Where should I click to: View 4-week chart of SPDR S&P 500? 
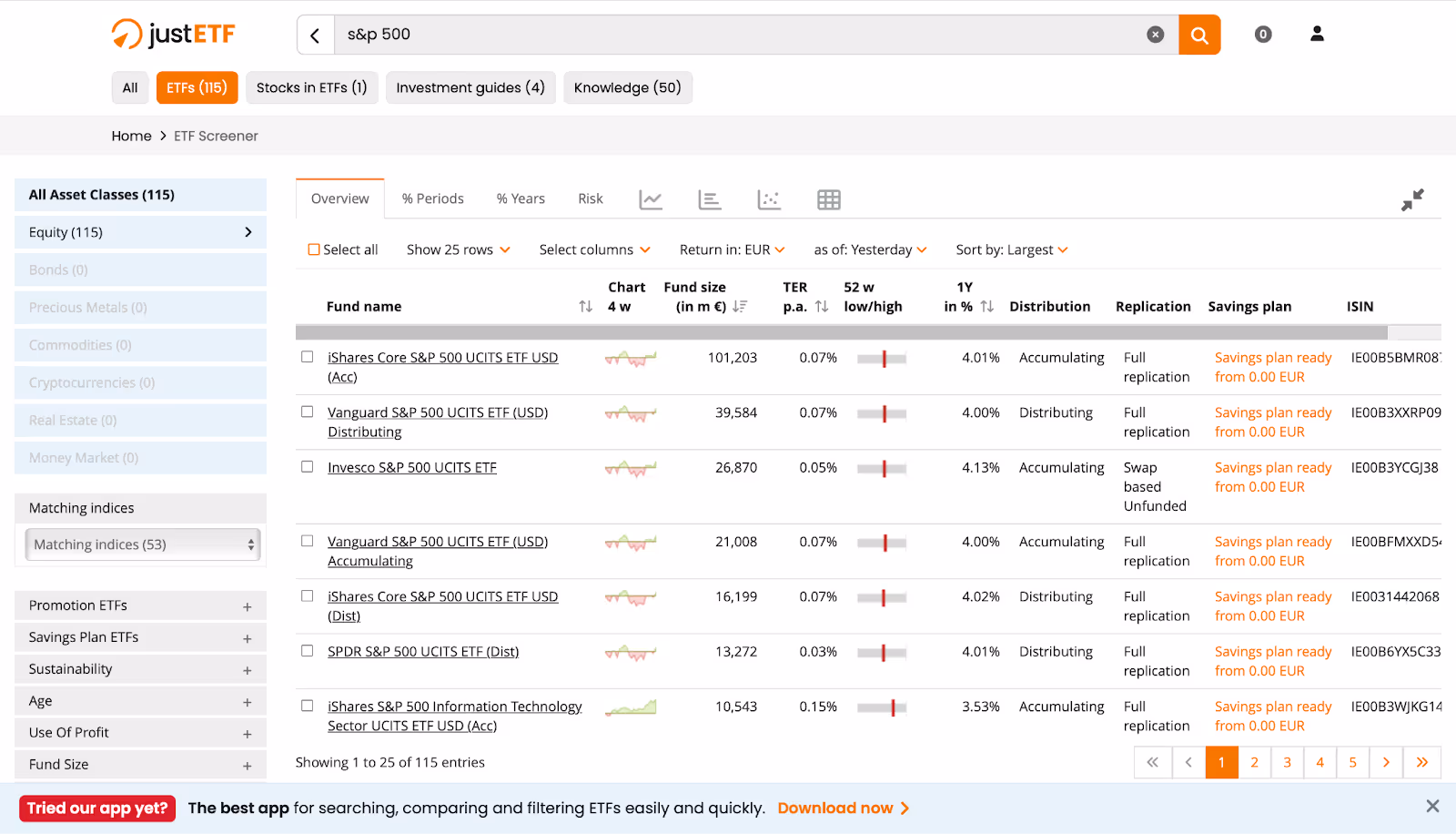631,653
